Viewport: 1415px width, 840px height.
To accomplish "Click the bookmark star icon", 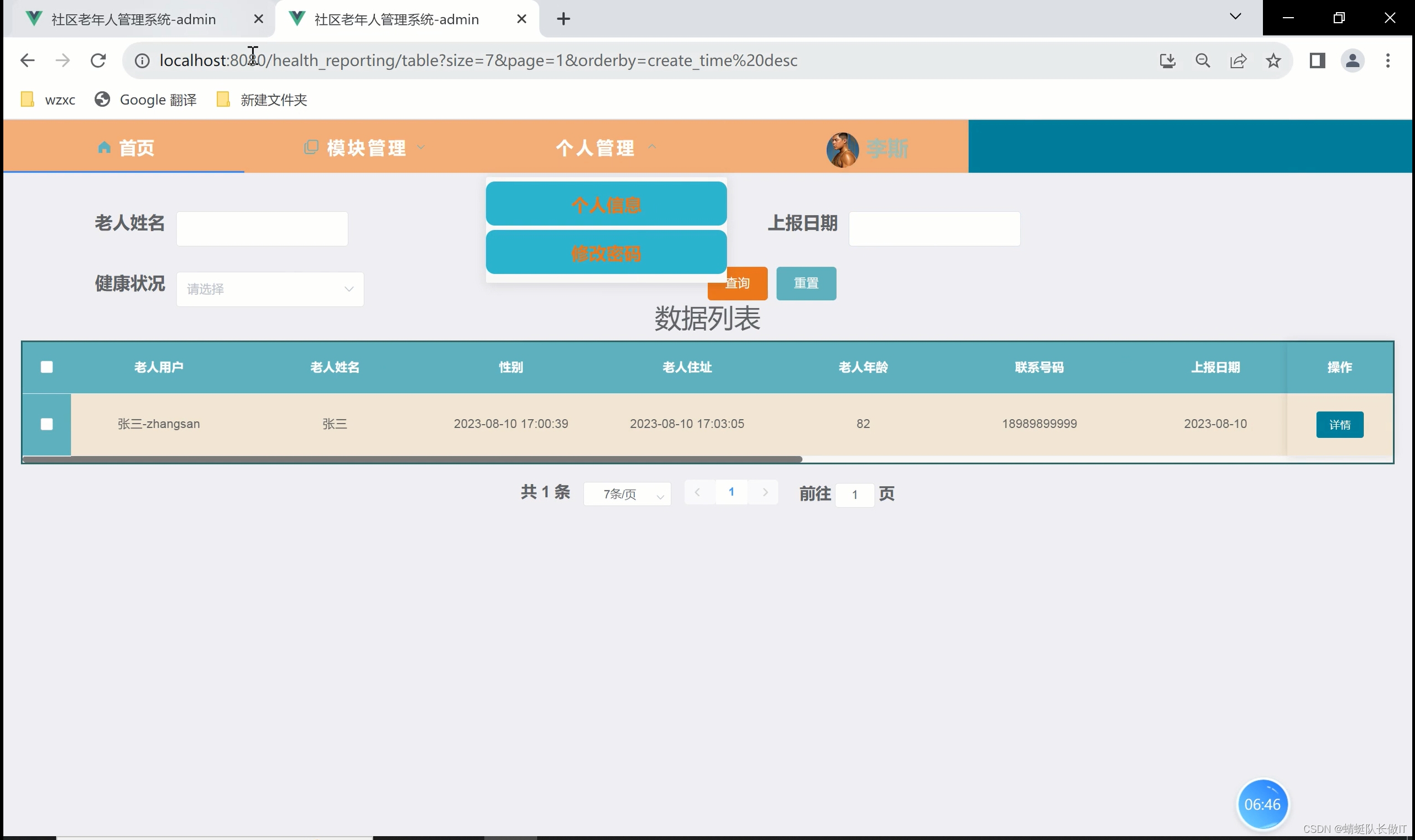I will pos(1273,60).
